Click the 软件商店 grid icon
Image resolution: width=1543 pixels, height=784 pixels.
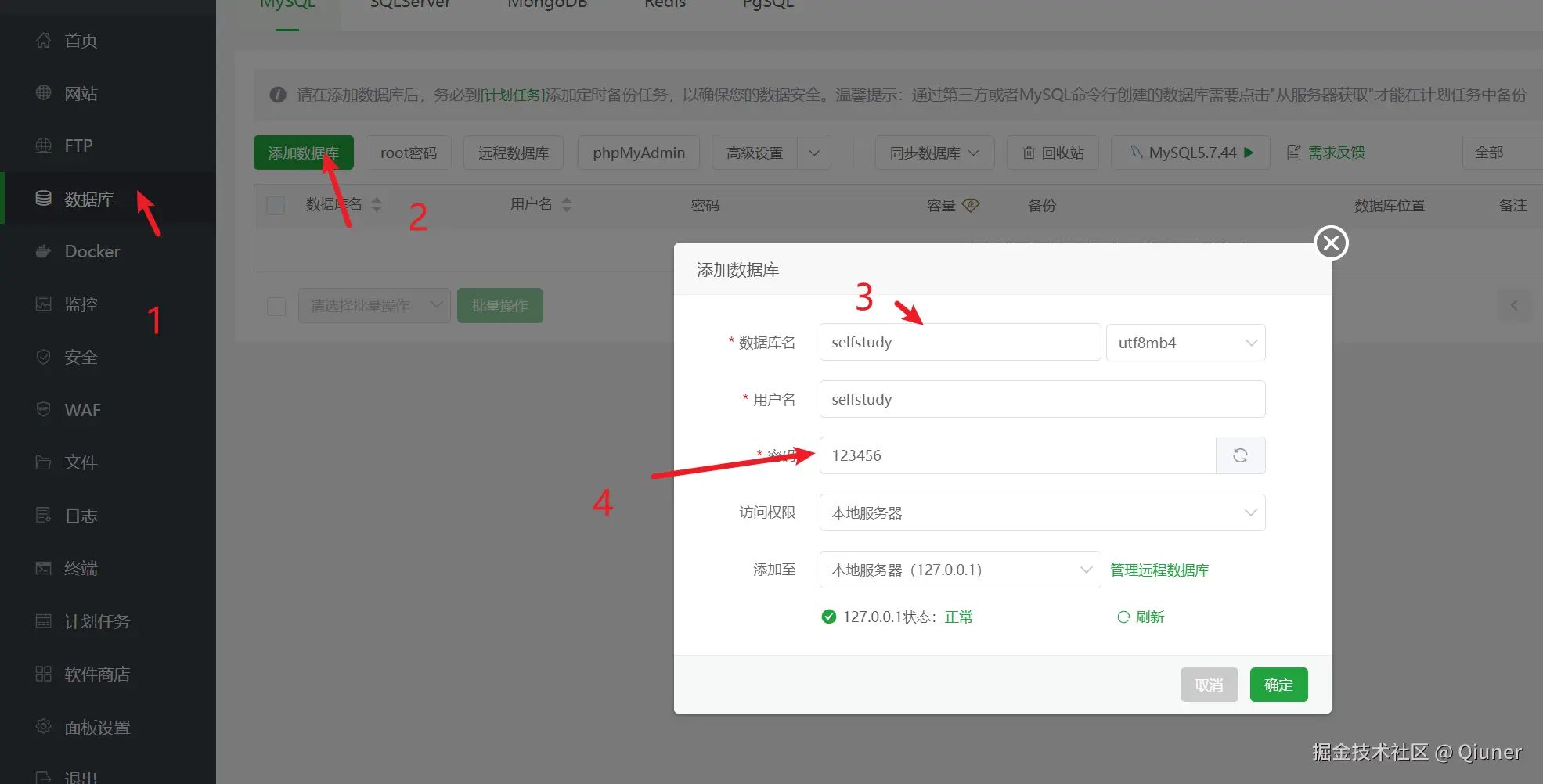tap(44, 674)
